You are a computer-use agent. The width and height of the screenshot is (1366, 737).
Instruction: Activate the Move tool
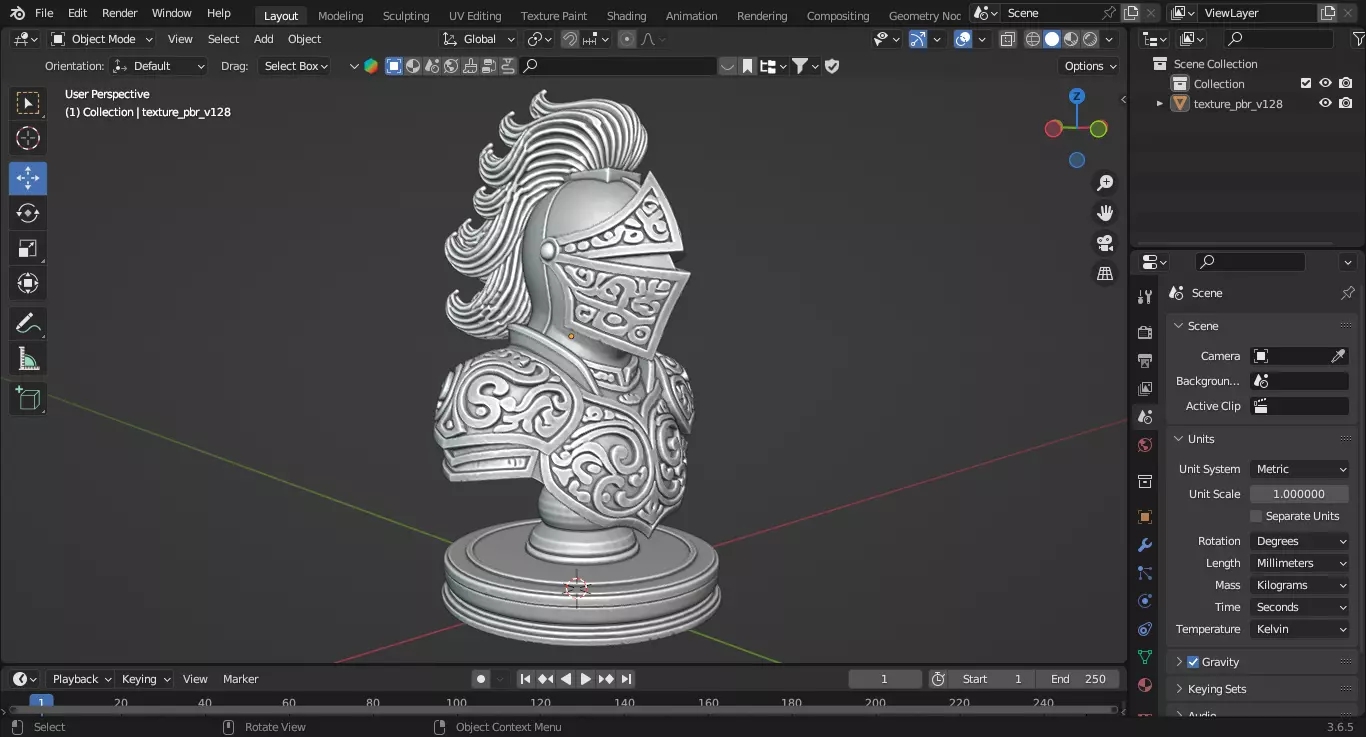[x=28, y=179]
